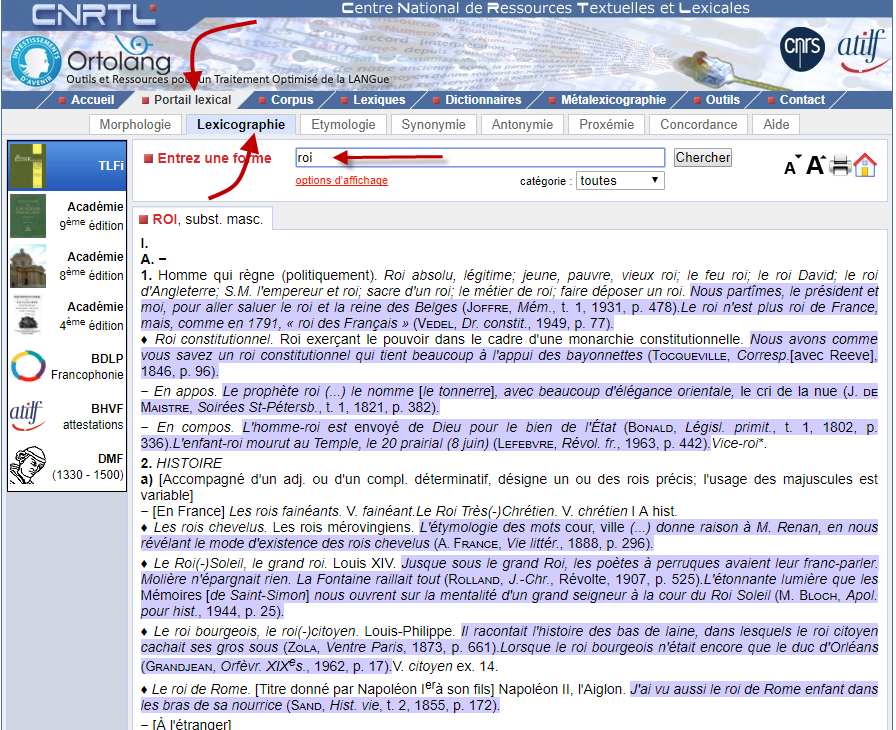Screen dimensions: 896x730
Task: Open the catégorie dropdown set to toutes
Action: [x=621, y=181]
